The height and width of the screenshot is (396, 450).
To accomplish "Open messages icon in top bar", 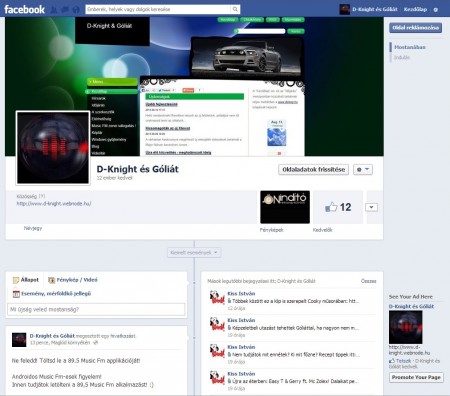I will [x=65, y=9].
